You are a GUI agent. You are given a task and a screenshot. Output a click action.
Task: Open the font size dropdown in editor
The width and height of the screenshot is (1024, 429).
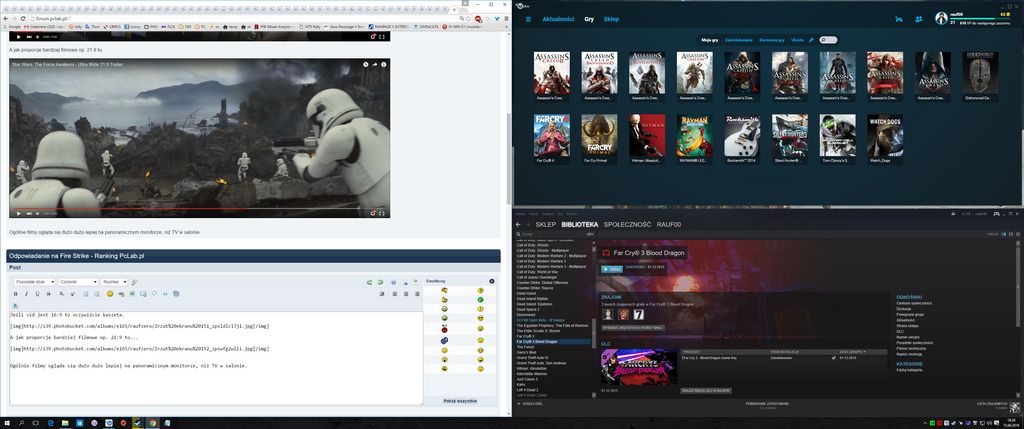pos(114,282)
